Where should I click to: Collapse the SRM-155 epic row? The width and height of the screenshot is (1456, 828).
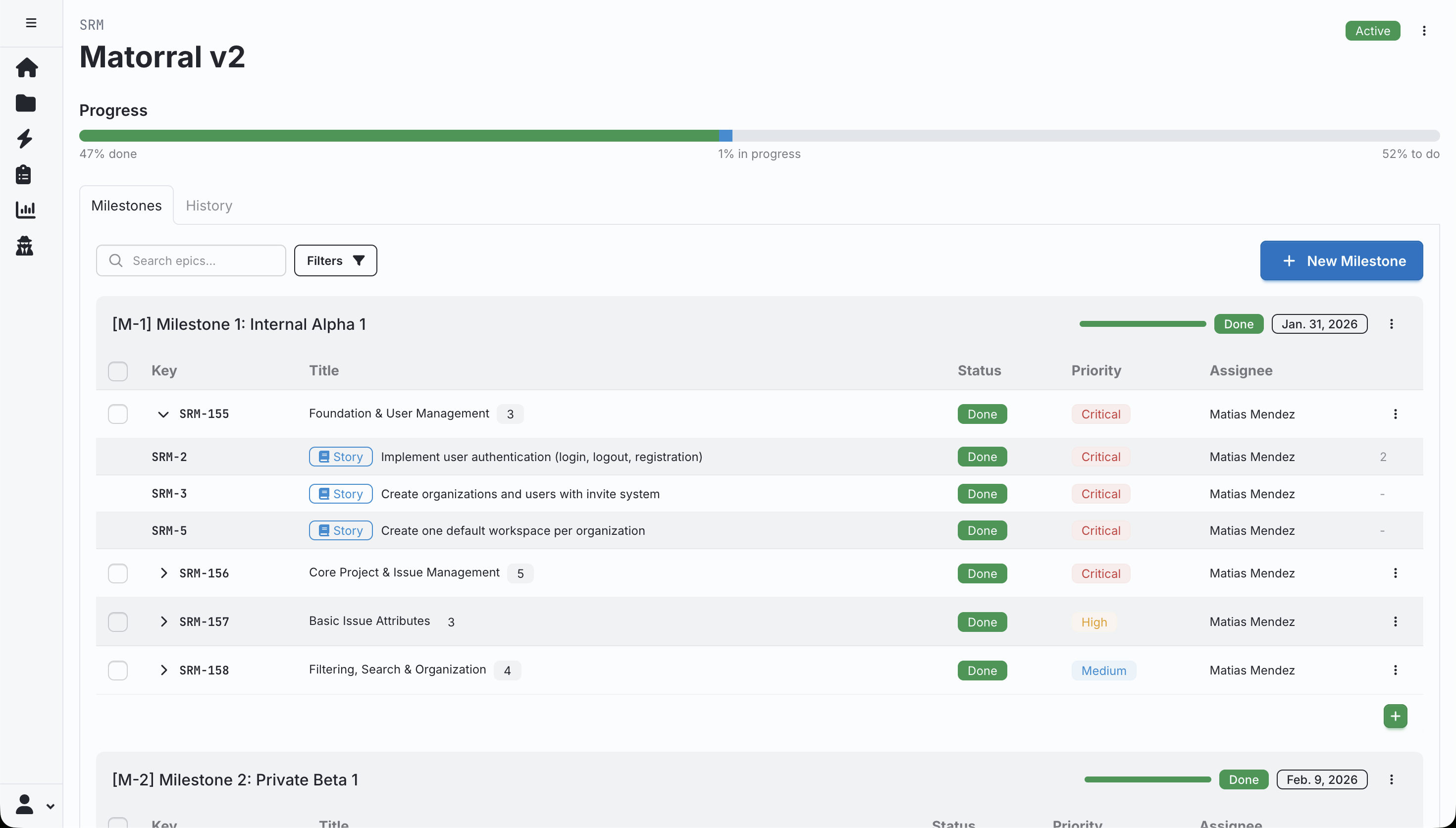pyautogui.click(x=163, y=414)
